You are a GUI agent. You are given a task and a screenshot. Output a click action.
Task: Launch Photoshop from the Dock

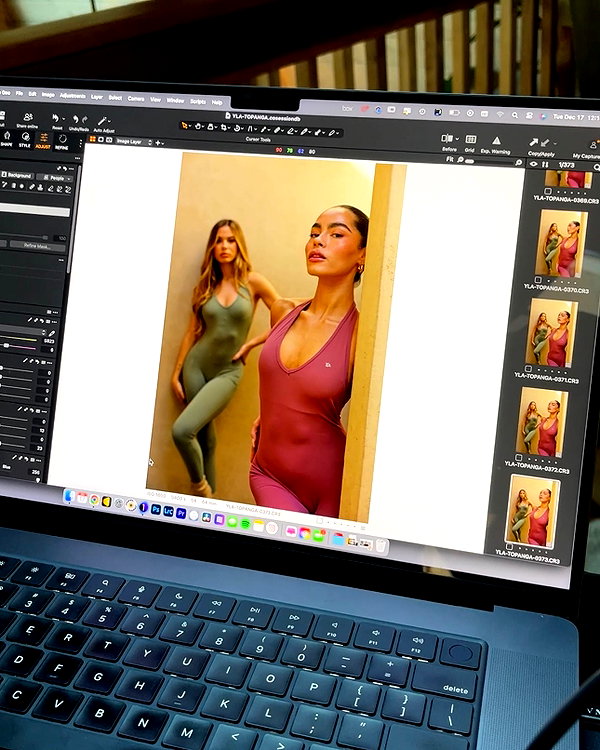click(156, 509)
